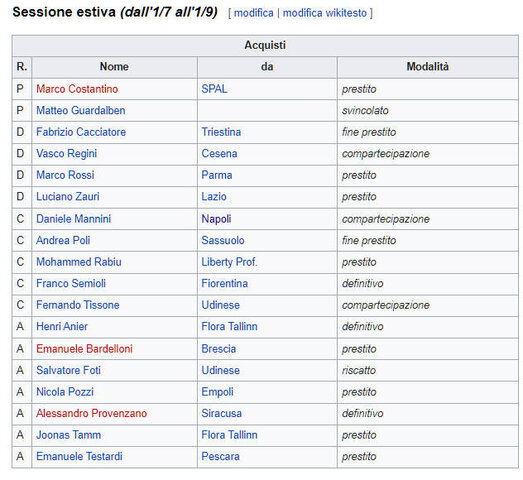Viewport: 523px width, 480px height.
Task: Select Luciano Zauri player link
Action: [68, 196]
